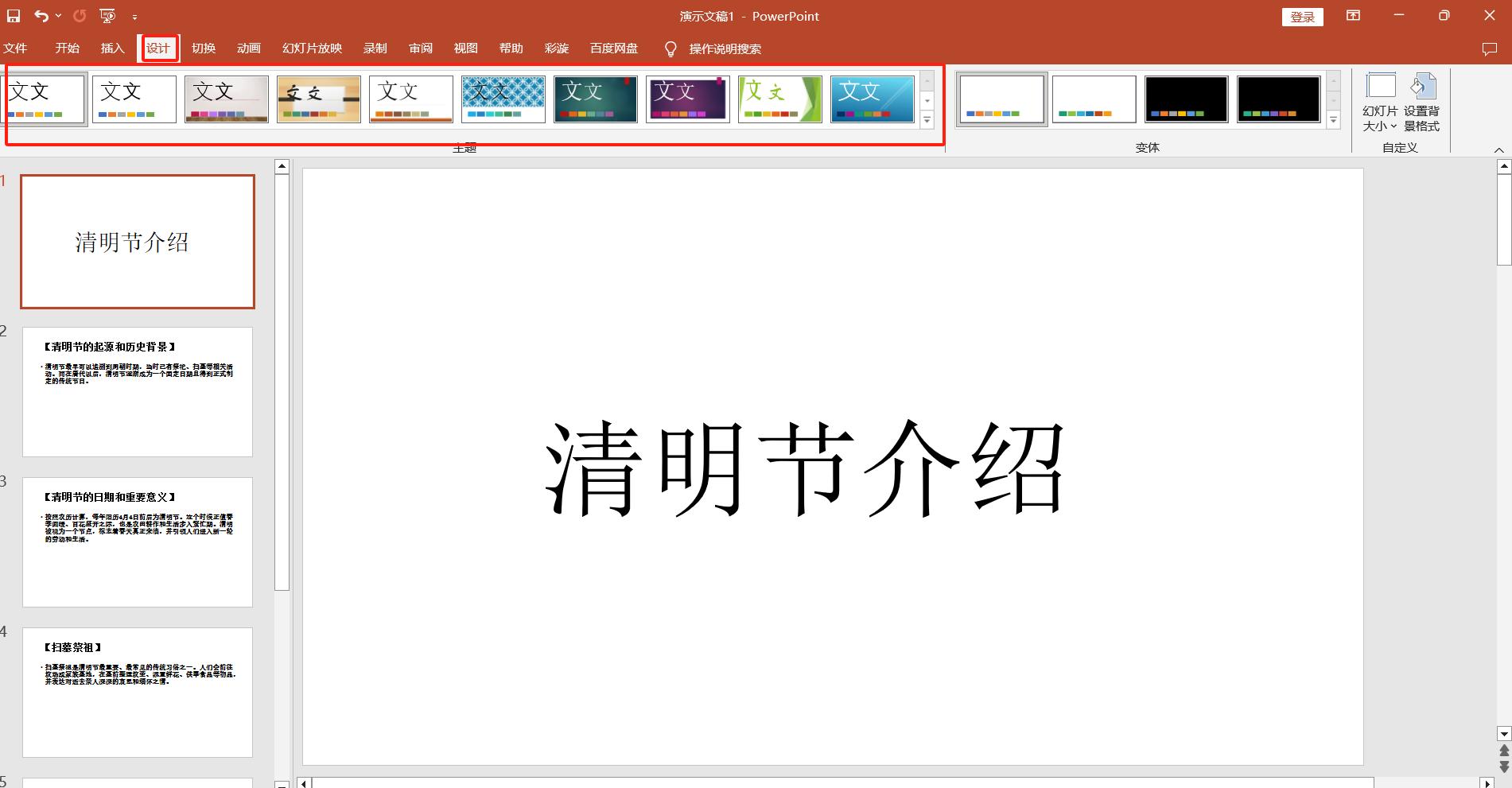Select the black theme variant
This screenshot has width=1512, height=788.
(x=1185, y=99)
